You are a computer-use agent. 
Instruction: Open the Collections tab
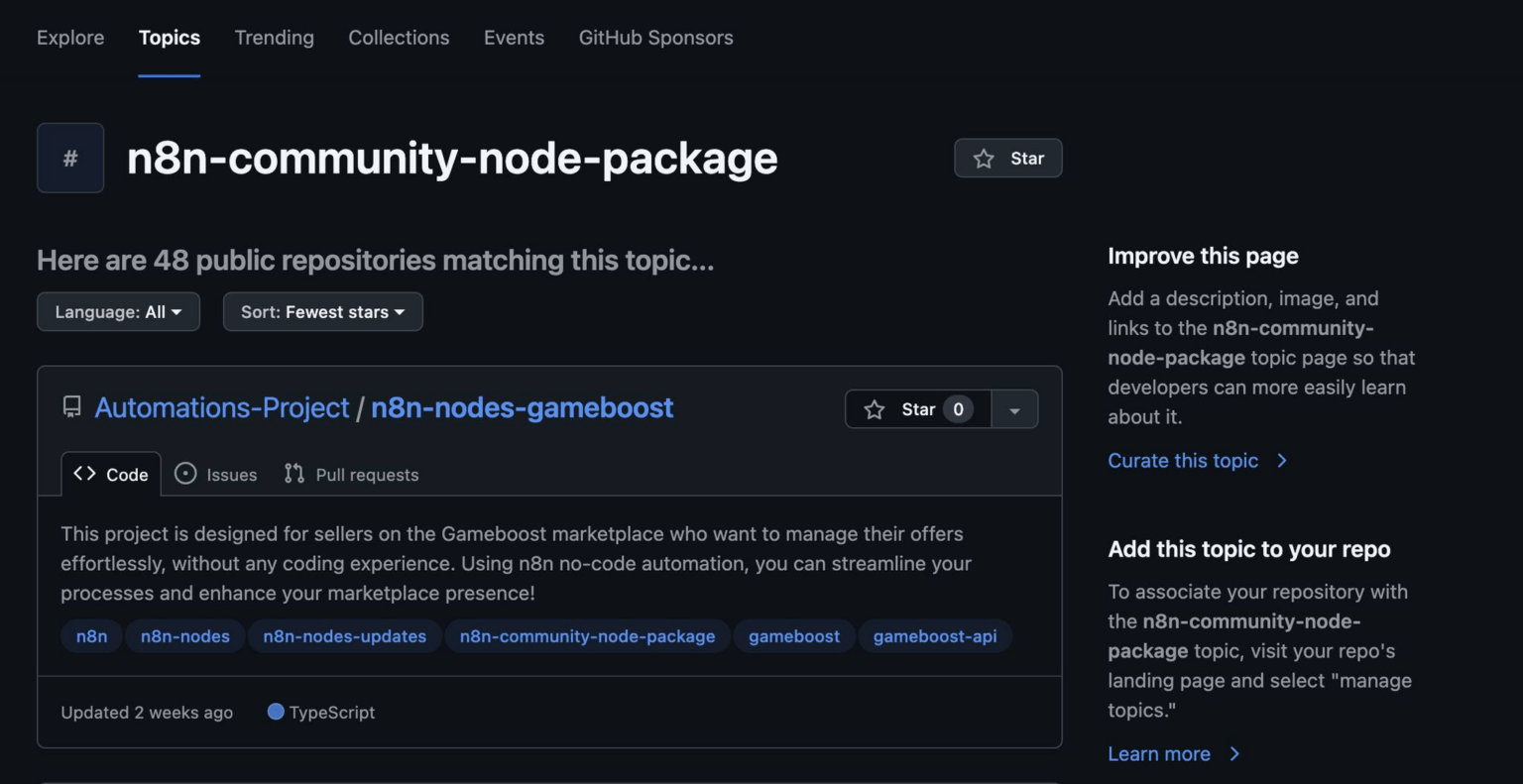(399, 38)
